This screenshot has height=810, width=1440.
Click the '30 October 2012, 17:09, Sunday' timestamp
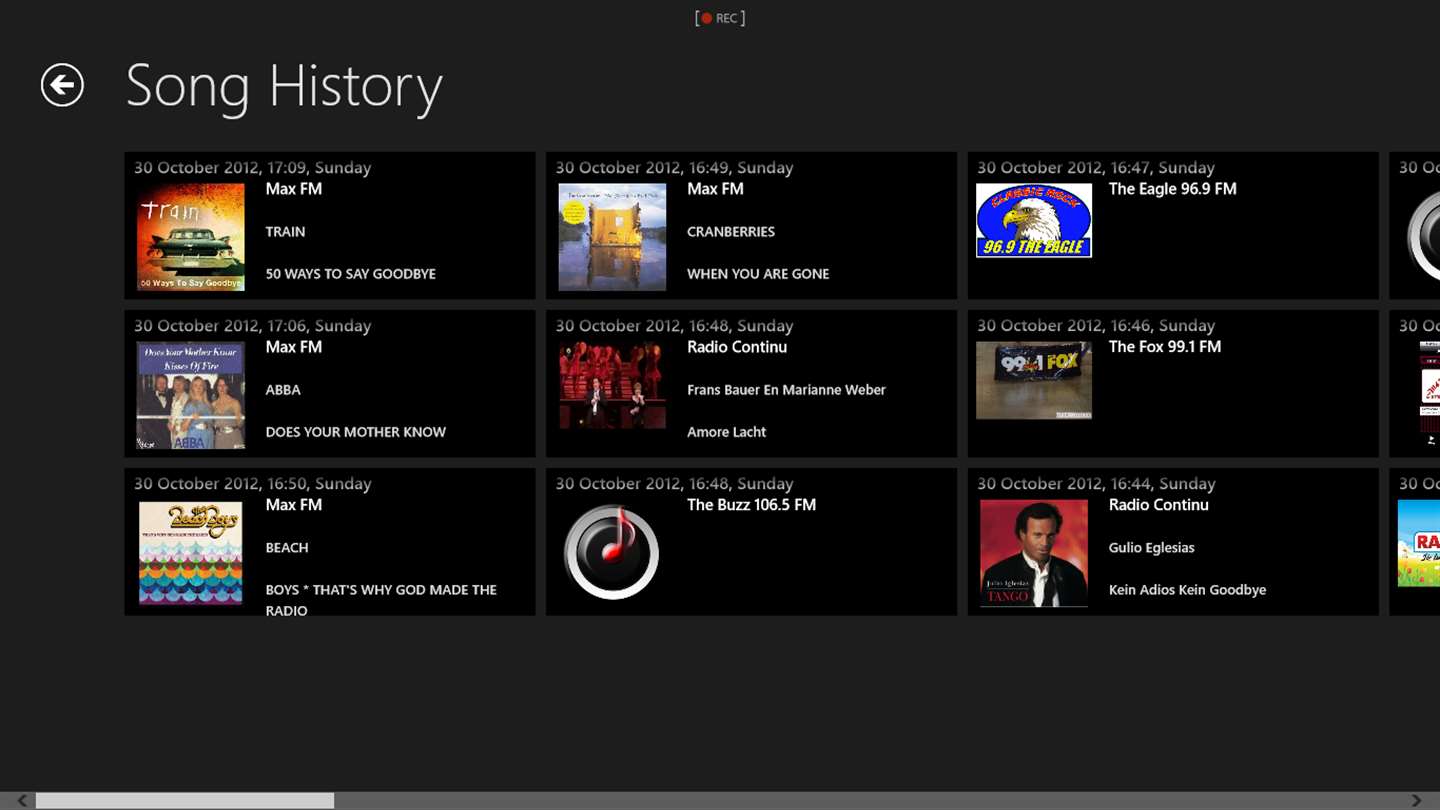pos(253,168)
